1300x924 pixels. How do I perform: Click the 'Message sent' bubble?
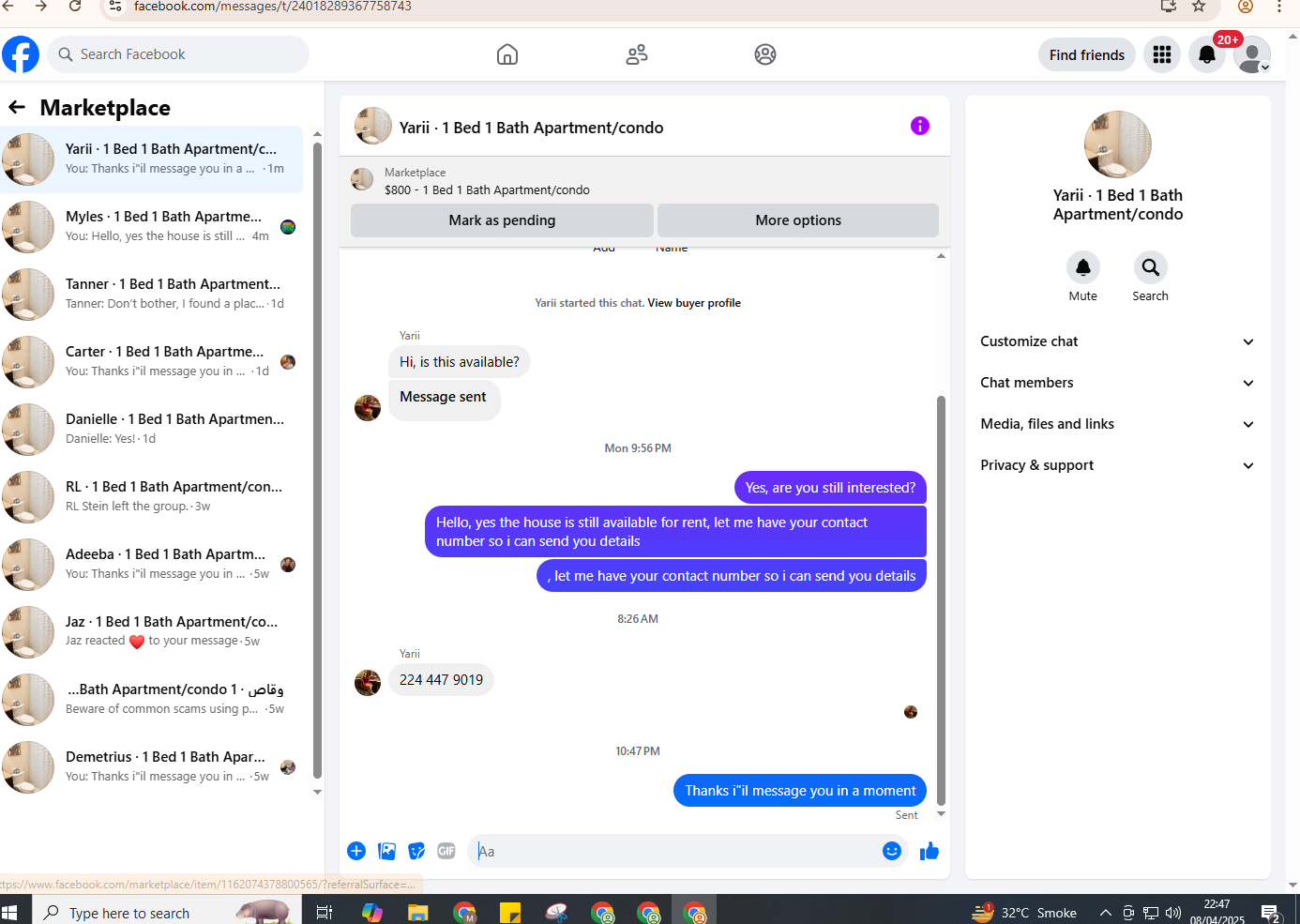click(x=444, y=400)
